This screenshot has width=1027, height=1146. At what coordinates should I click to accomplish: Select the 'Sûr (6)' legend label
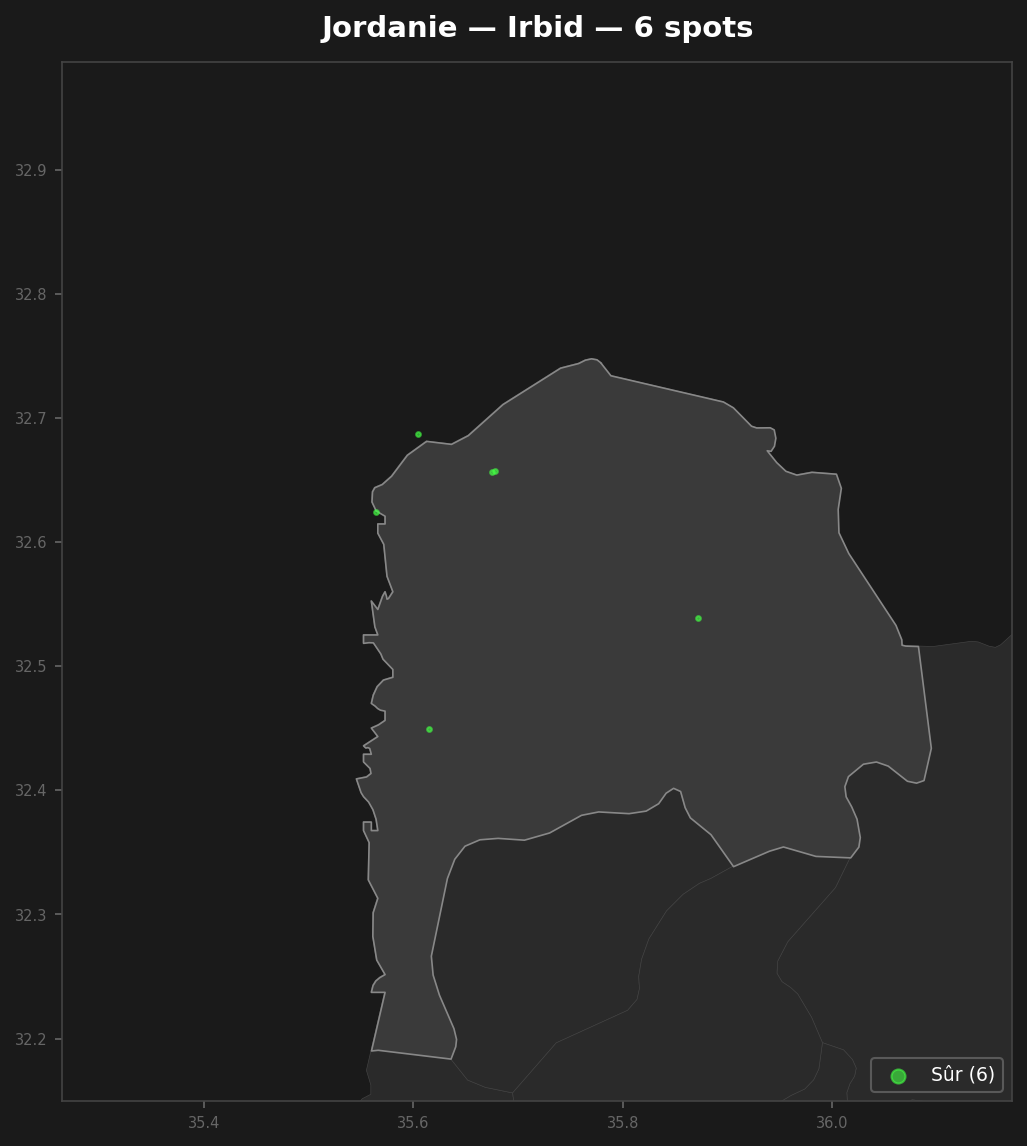[962, 1074]
